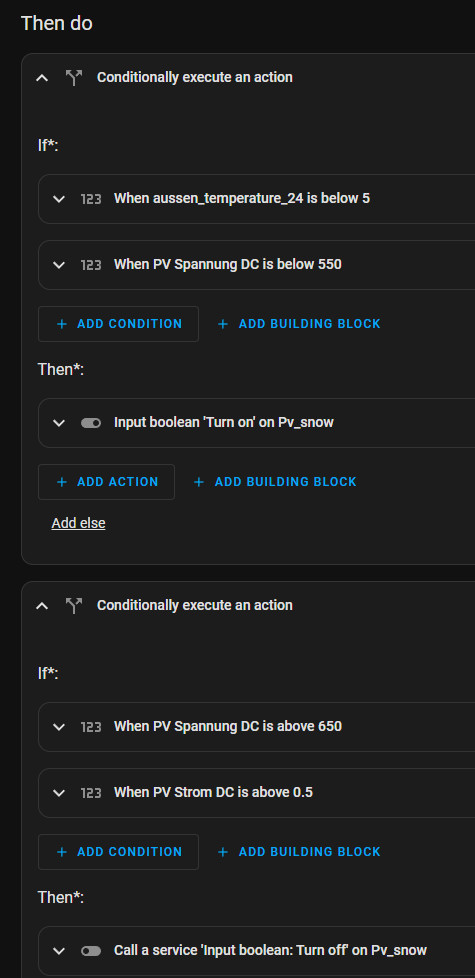Click toggle icon of 'Turn on' Pv_snow action
This screenshot has height=978, width=475.
point(91,423)
